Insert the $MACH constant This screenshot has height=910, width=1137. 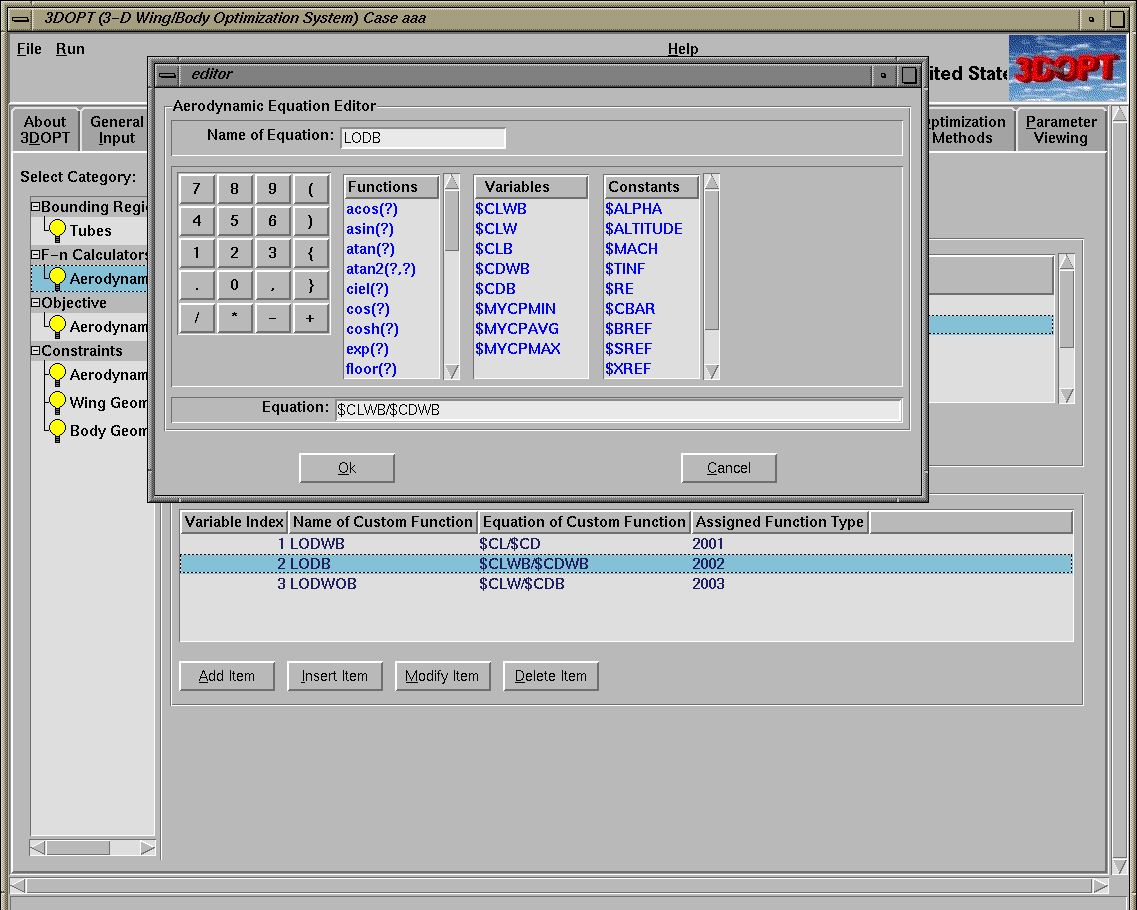click(632, 249)
